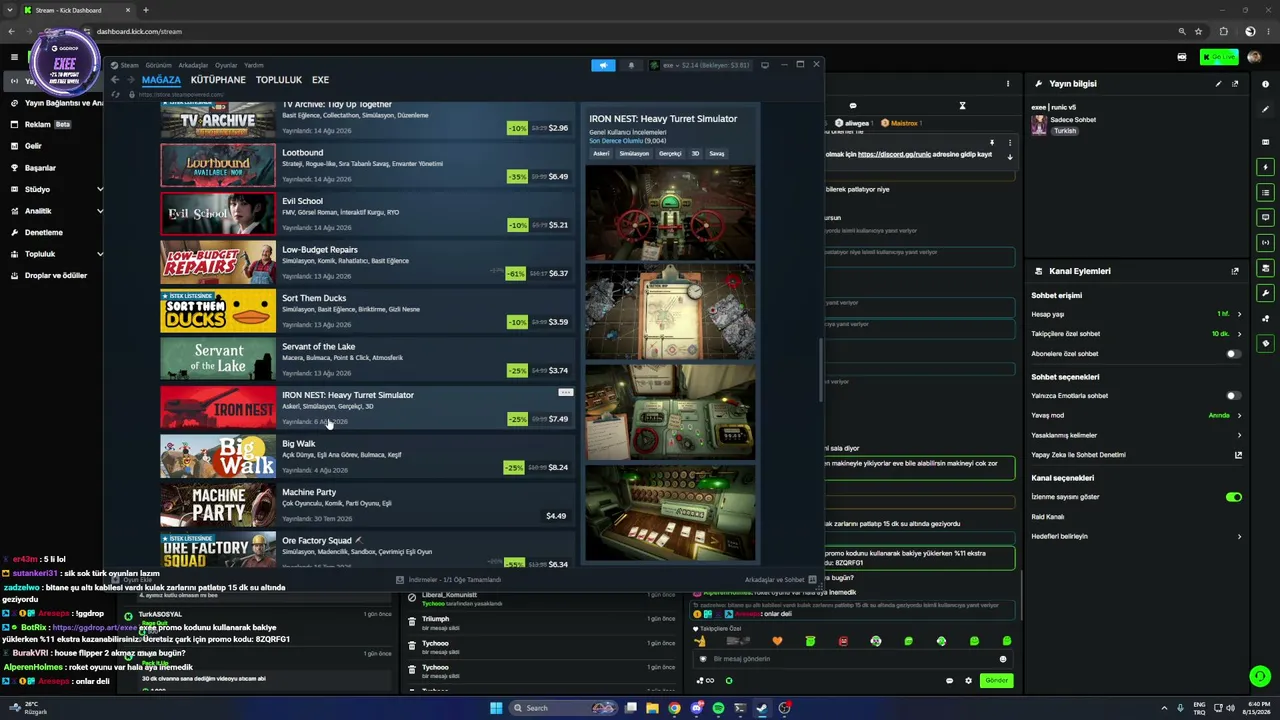Edit stream info with pencil icon

(1218, 84)
